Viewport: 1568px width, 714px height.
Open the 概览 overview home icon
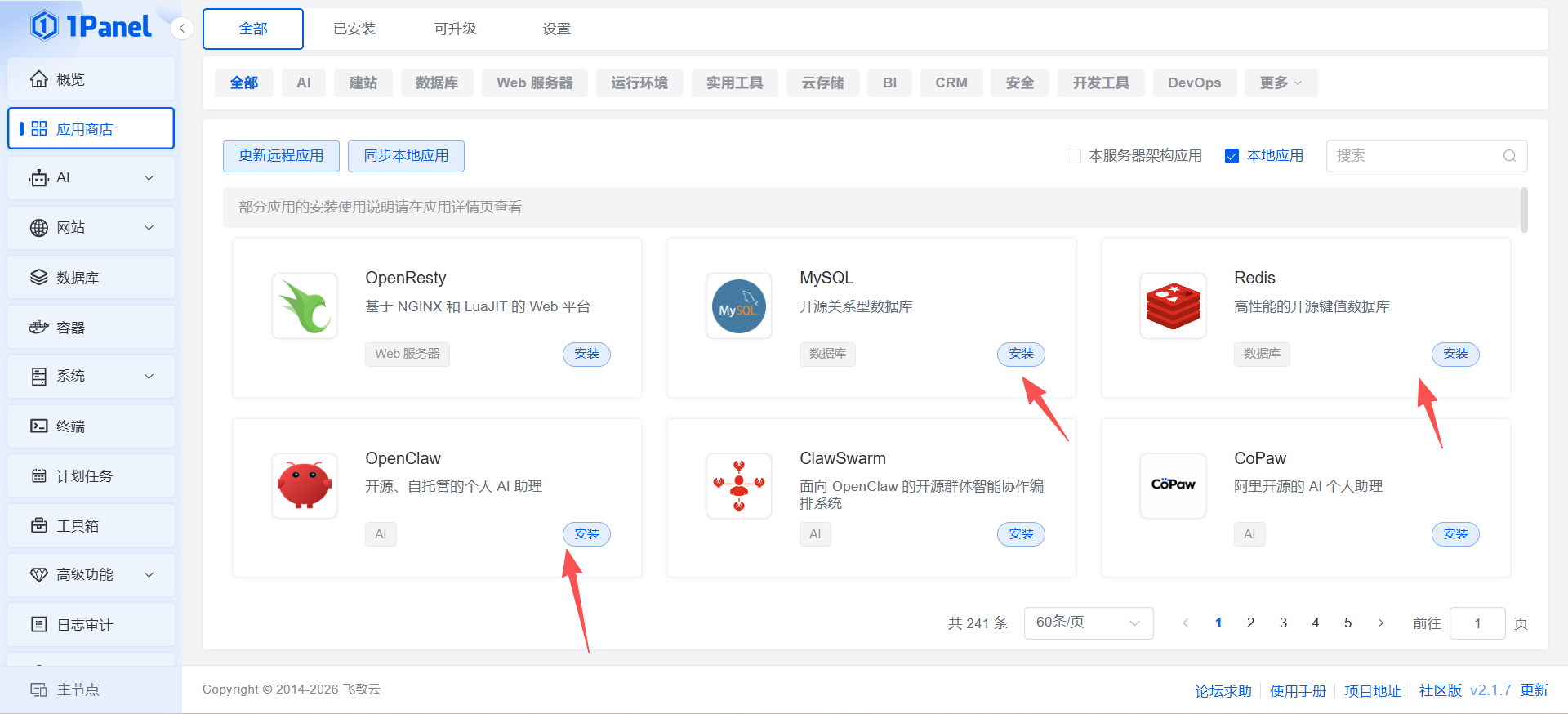tap(38, 79)
